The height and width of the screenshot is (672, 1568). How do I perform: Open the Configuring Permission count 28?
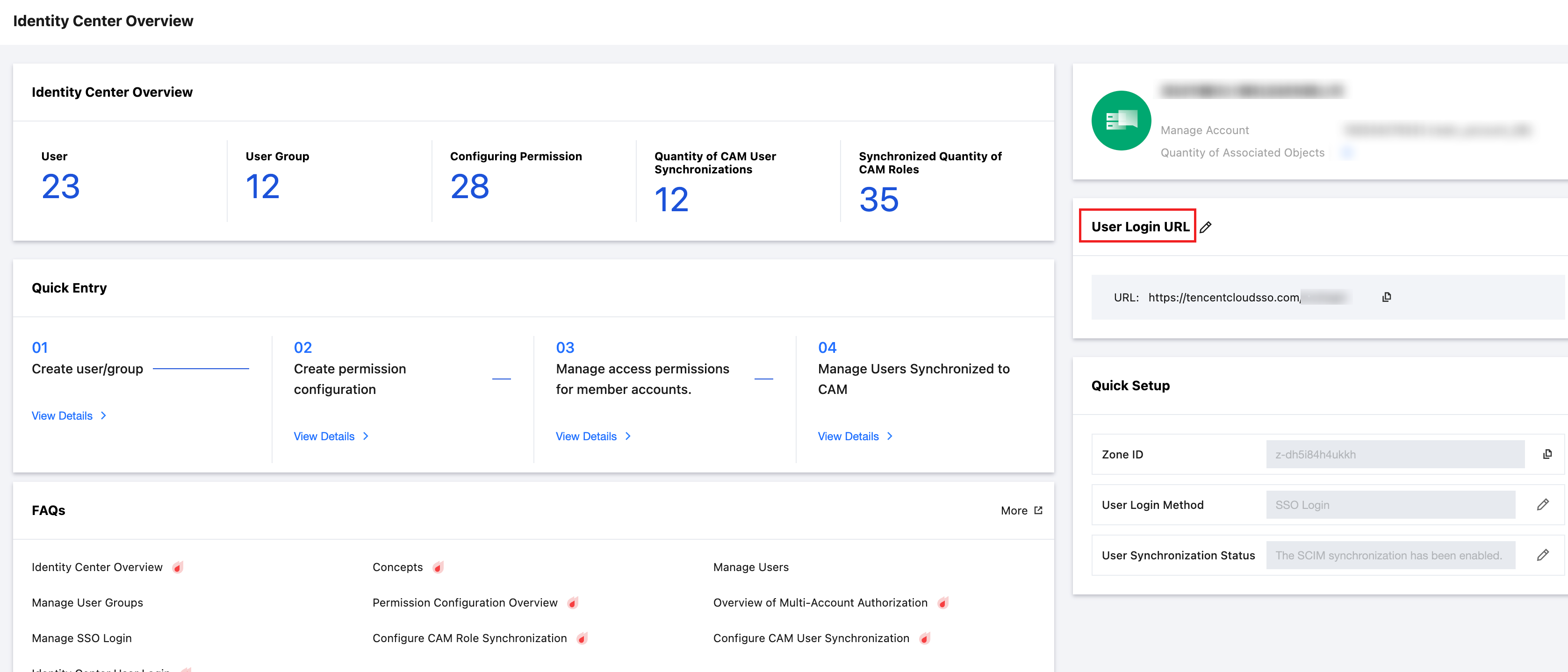tap(469, 186)
